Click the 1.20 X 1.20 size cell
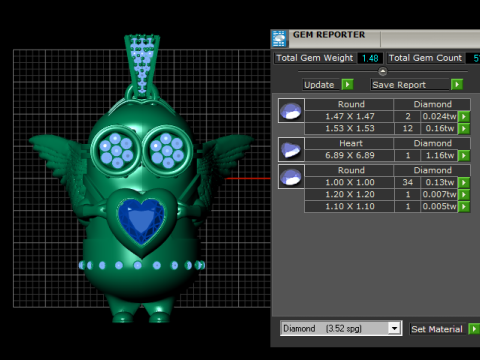Image resolution: width=480 pixels, height=360 pixels. click(x=350, y=194)
